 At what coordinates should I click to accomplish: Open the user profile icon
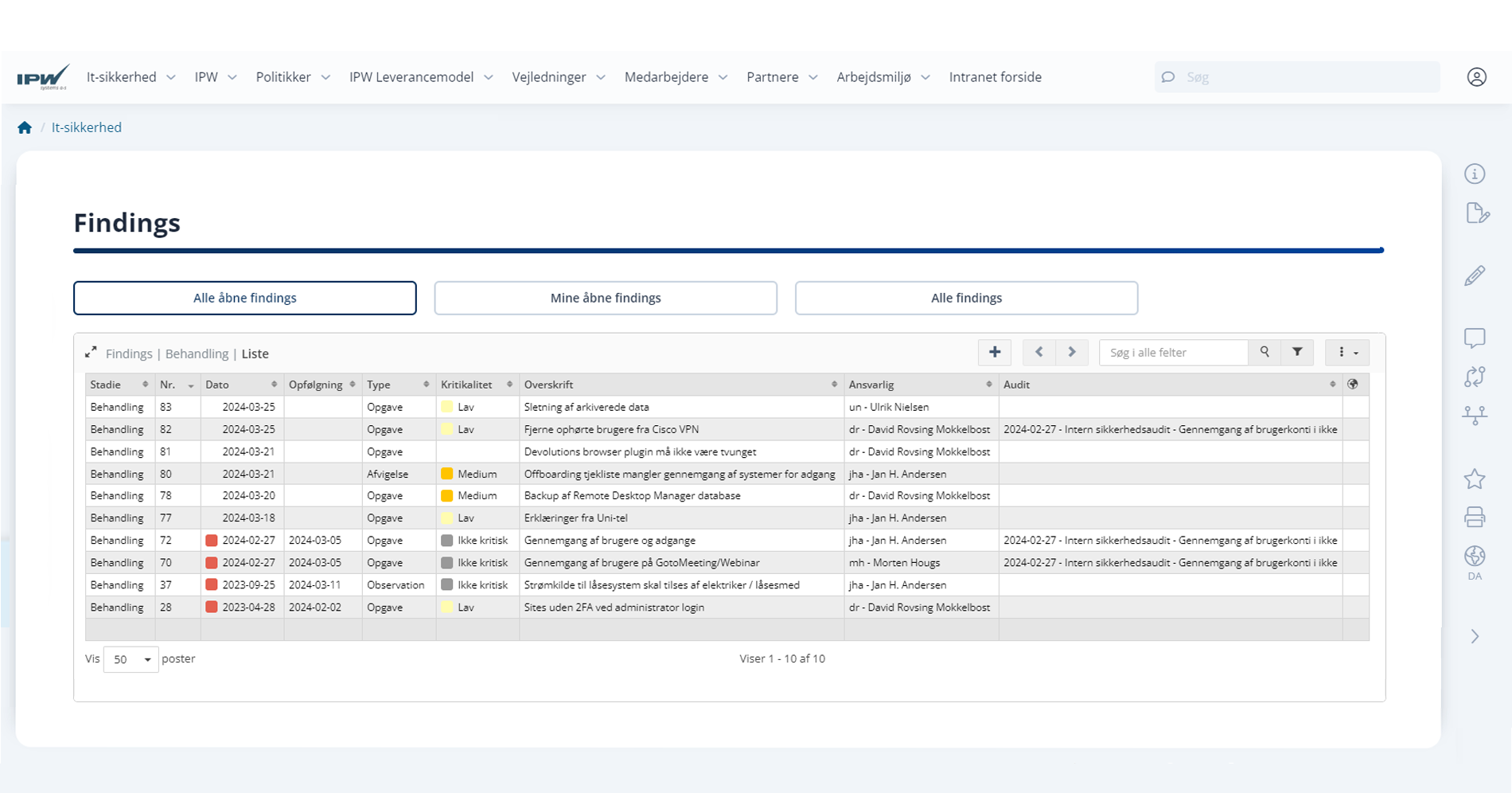[1477, 77]
